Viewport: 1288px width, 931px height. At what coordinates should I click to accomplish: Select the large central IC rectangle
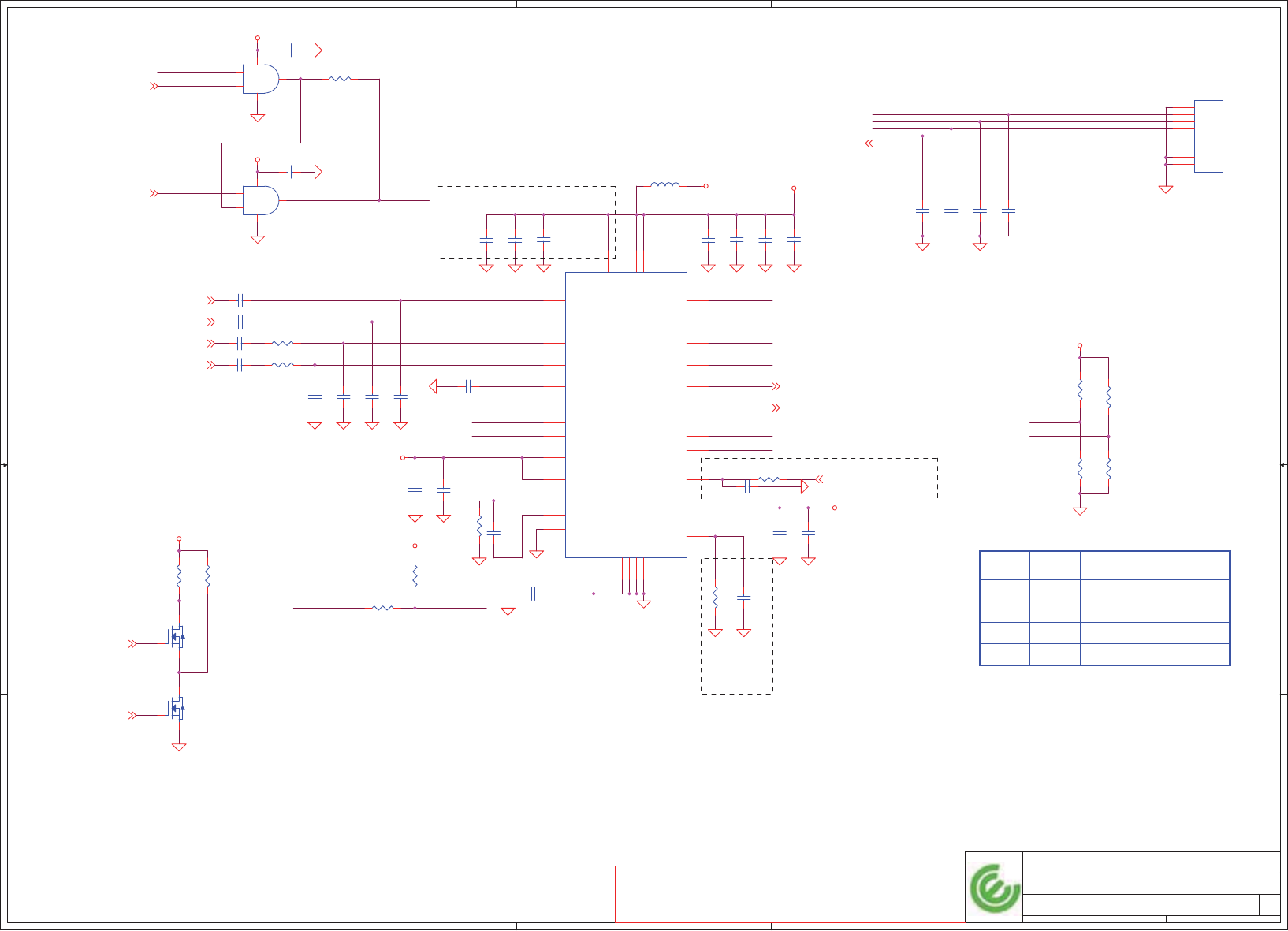coord(626,415)
